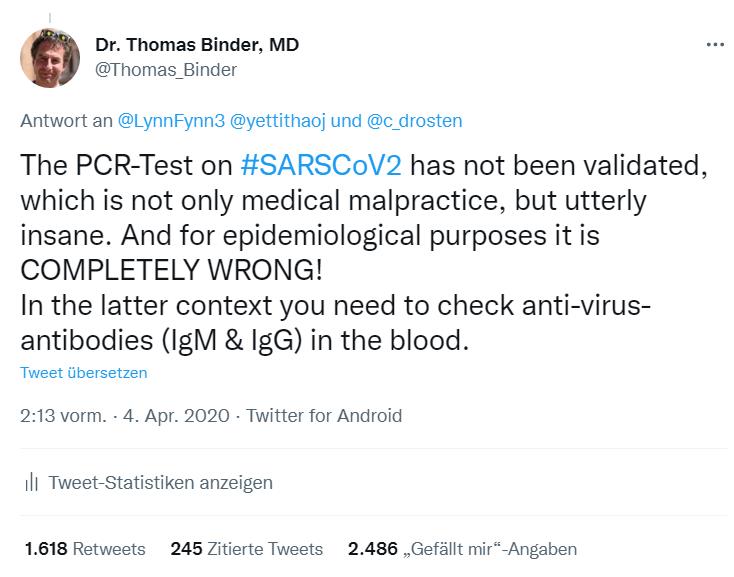Click the tweet text starting 'The PCR-Test'
The image size is (734, 577).
click(x=130, y=165)
